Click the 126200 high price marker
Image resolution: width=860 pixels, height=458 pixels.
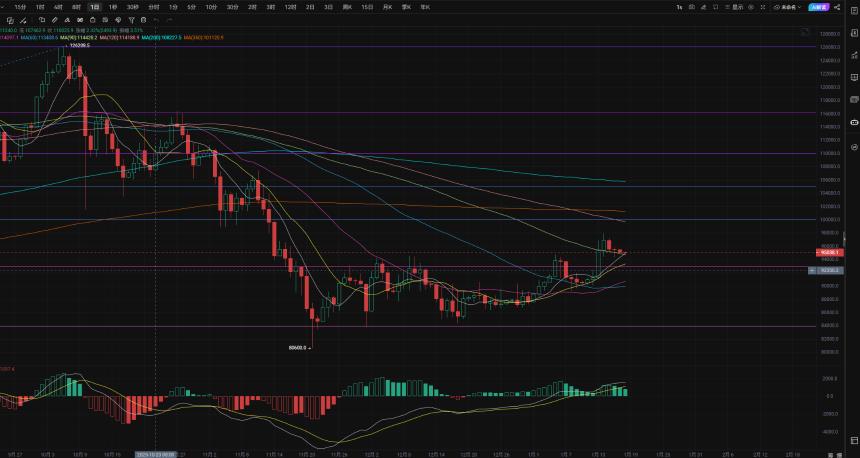tap(80, 45)
